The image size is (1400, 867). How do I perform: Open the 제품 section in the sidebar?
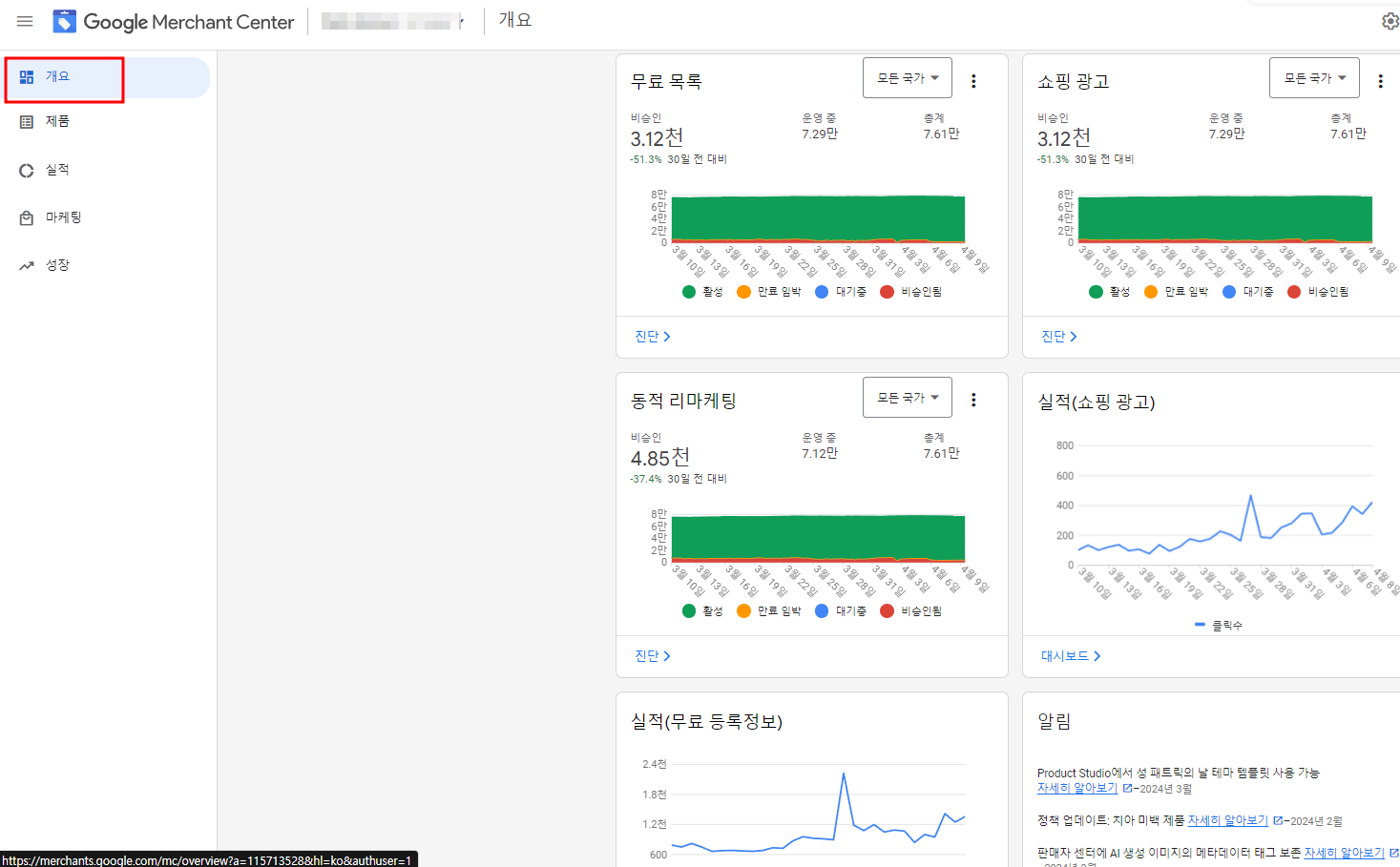click(57, 121)
